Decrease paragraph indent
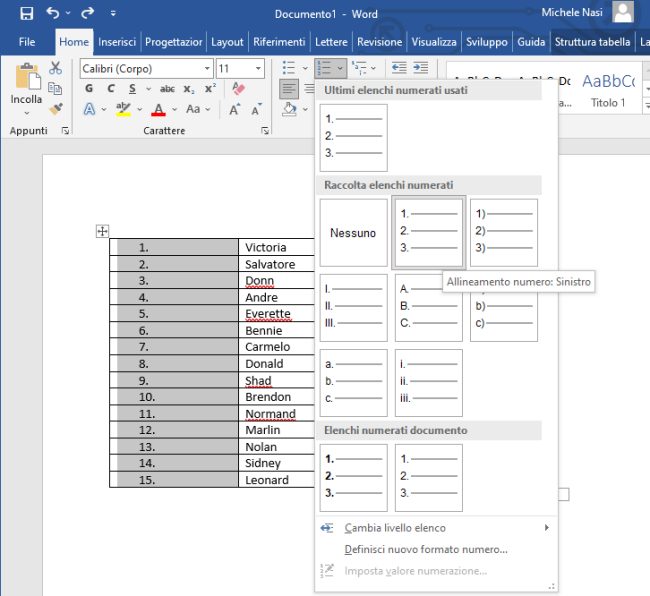 click(x=399, y=68)
